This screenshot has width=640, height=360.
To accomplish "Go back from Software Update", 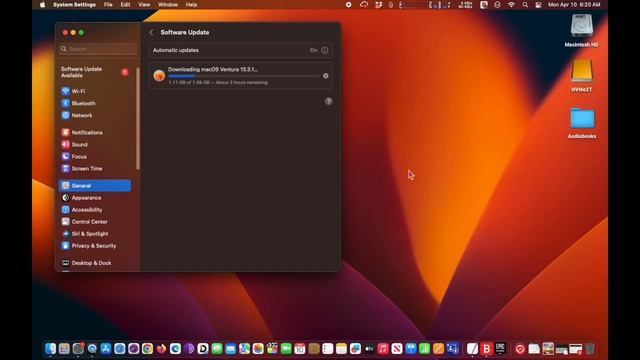I will (x=151, y=32).
